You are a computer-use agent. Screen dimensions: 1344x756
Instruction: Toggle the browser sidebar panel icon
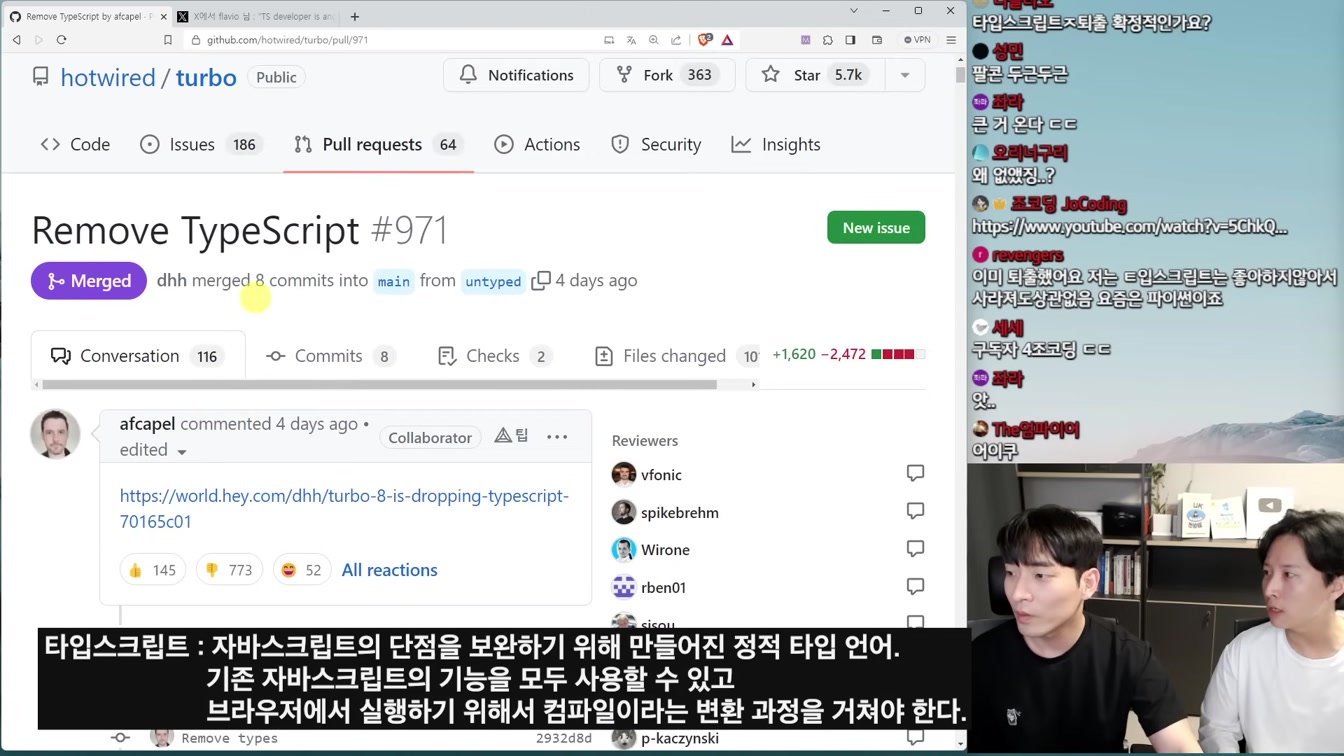pos(850,40)
